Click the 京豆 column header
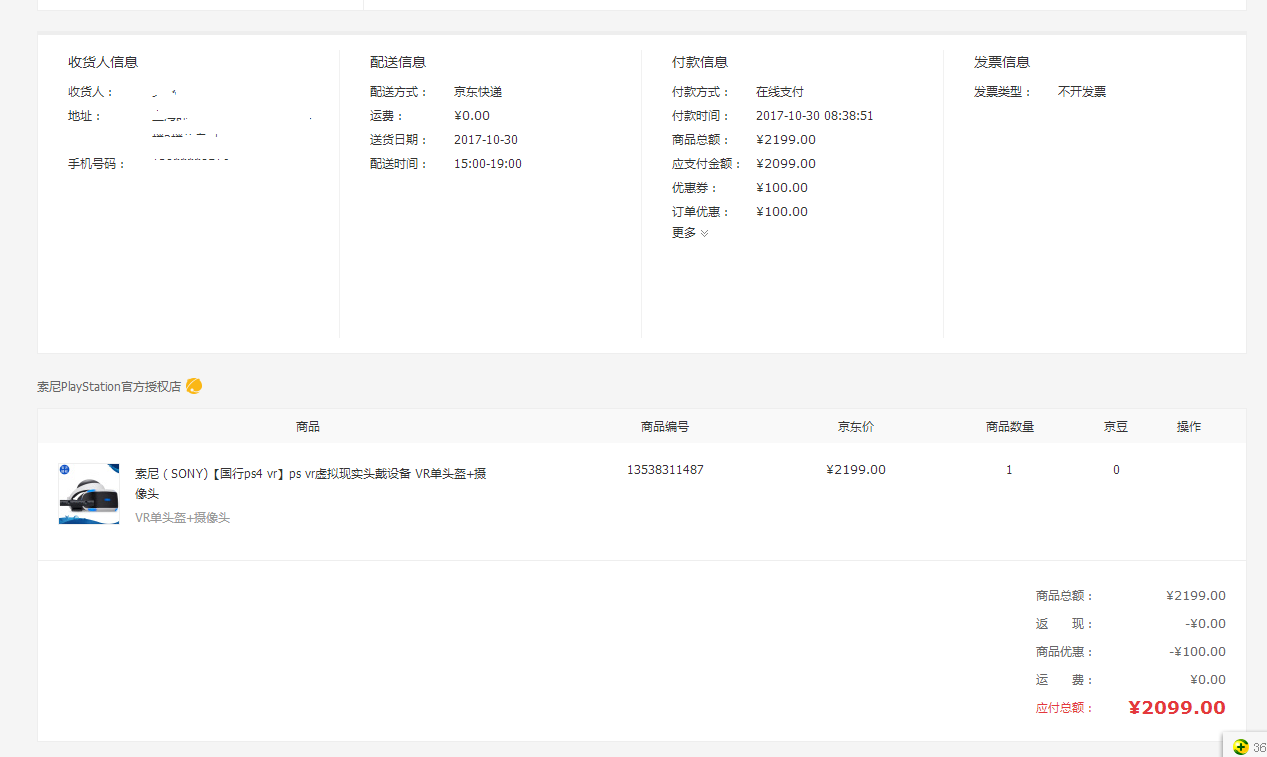1267x757 pixels. 1116,427
